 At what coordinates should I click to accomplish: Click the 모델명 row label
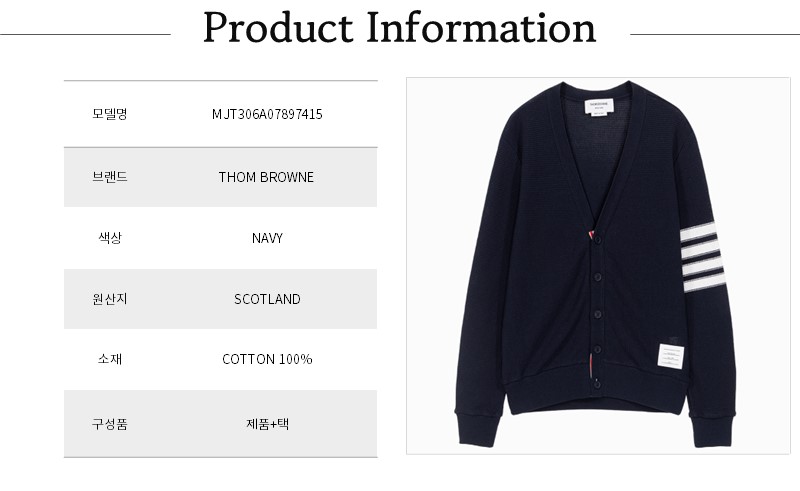point(109,114)
